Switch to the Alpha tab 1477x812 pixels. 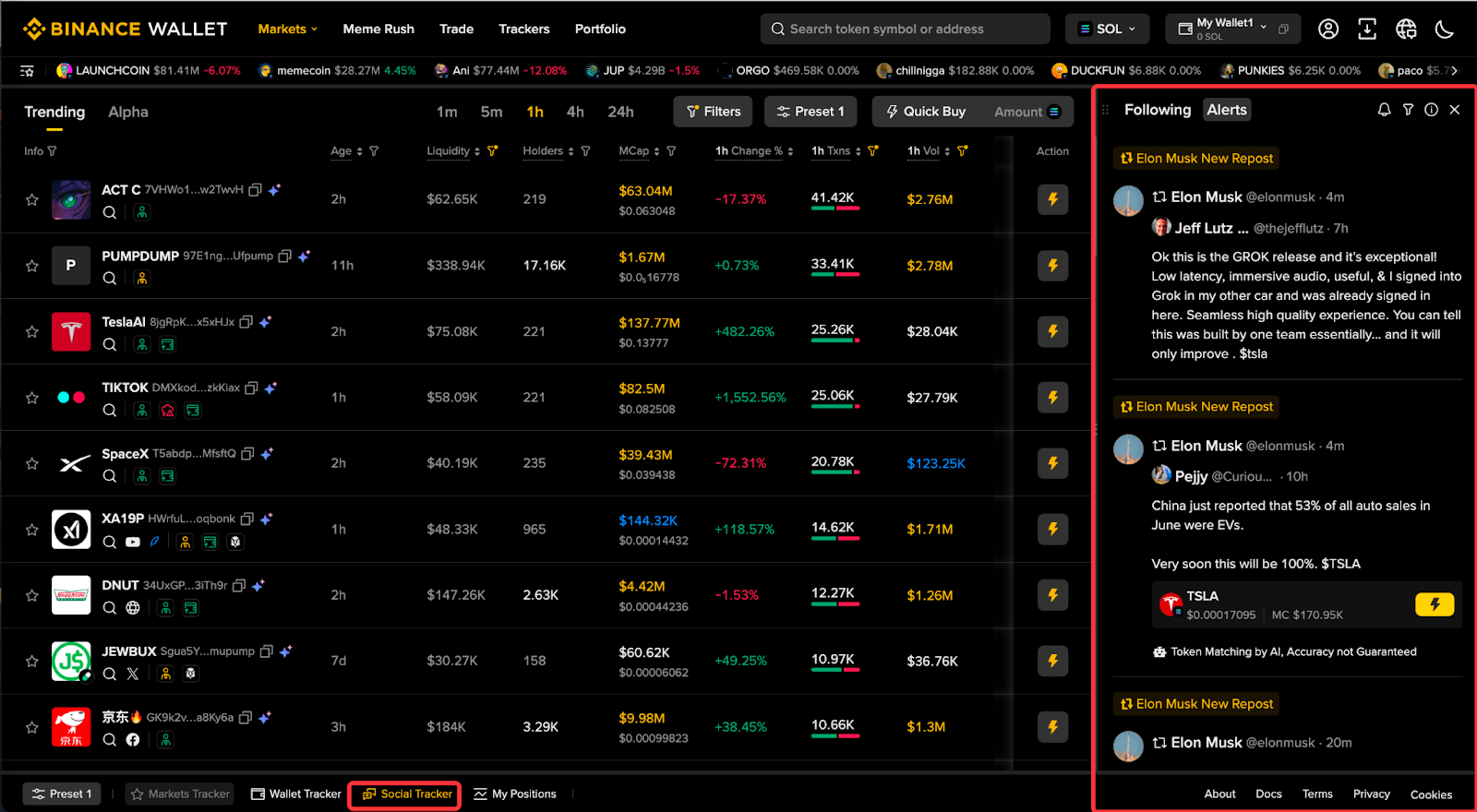pos(128,112)
